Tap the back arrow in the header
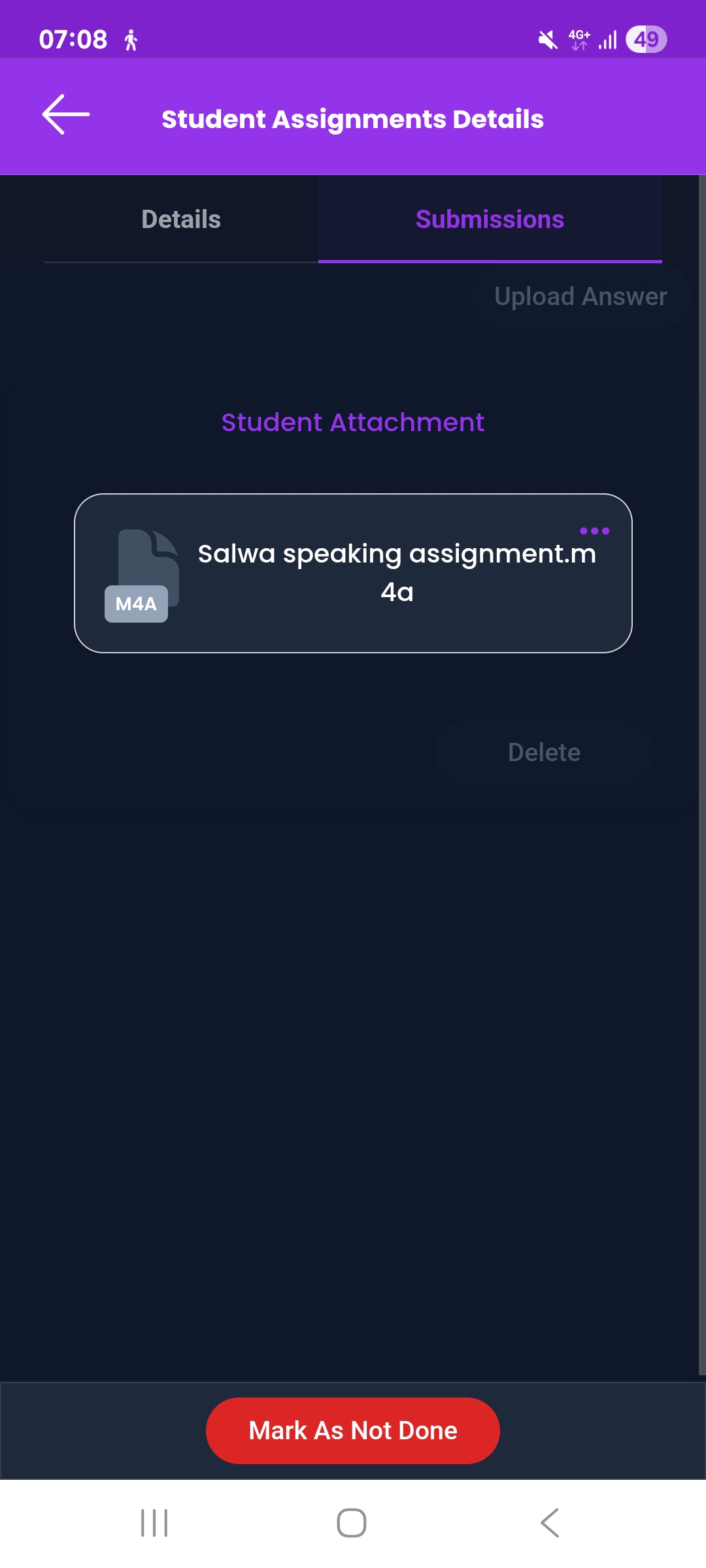 click(65, 115)
